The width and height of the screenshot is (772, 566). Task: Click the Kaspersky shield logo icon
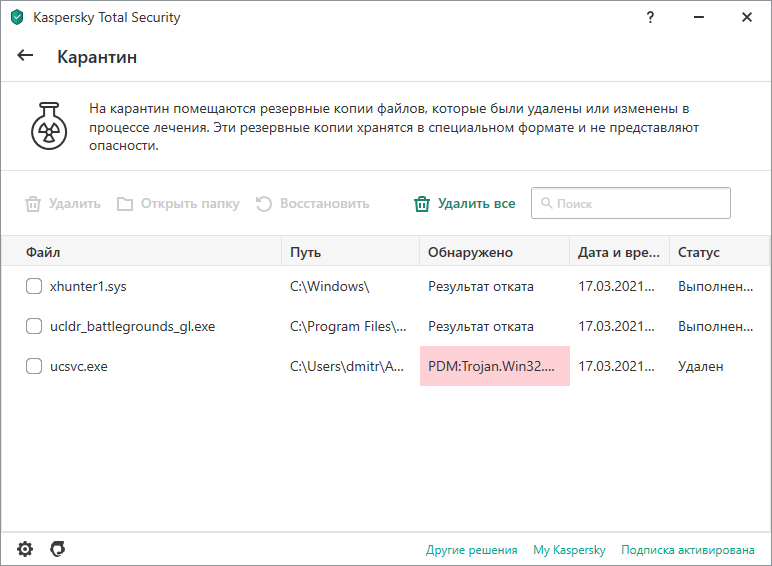[17, 17]
